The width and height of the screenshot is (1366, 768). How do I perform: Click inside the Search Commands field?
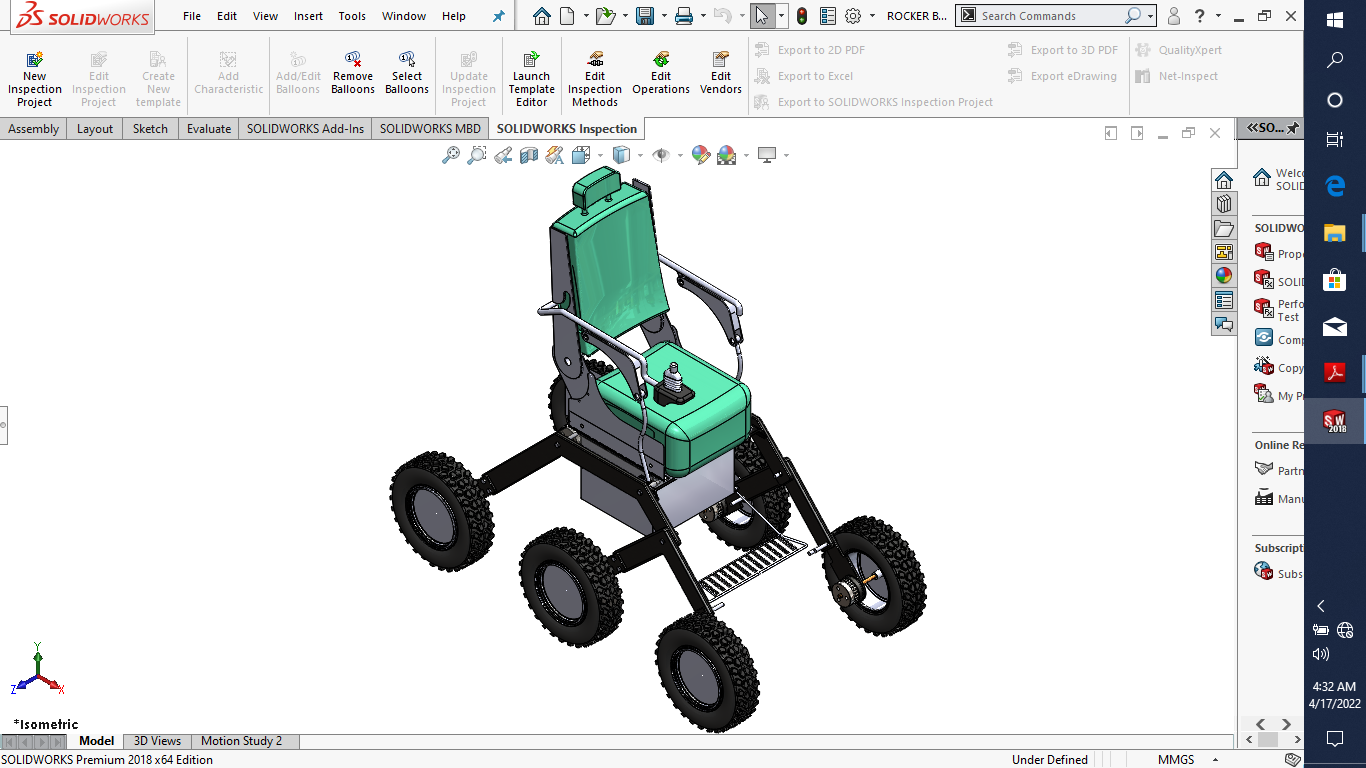click(x=1048, y=16)
